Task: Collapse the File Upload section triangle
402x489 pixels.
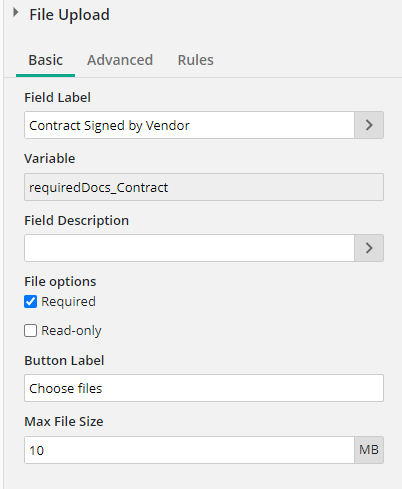Action: [x=15, y=13]
